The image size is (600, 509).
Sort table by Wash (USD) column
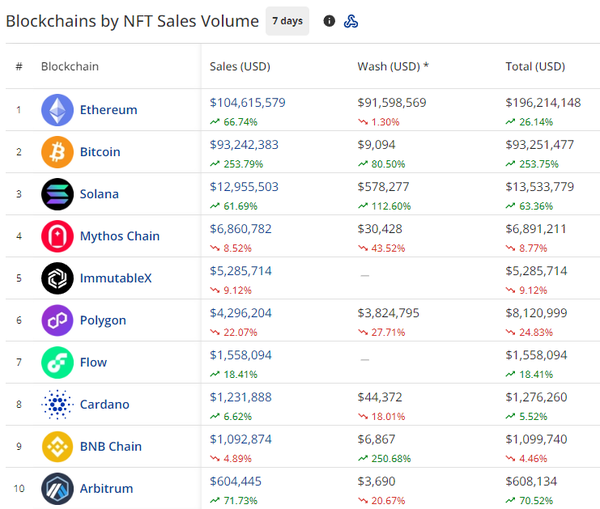click(392, 67)
